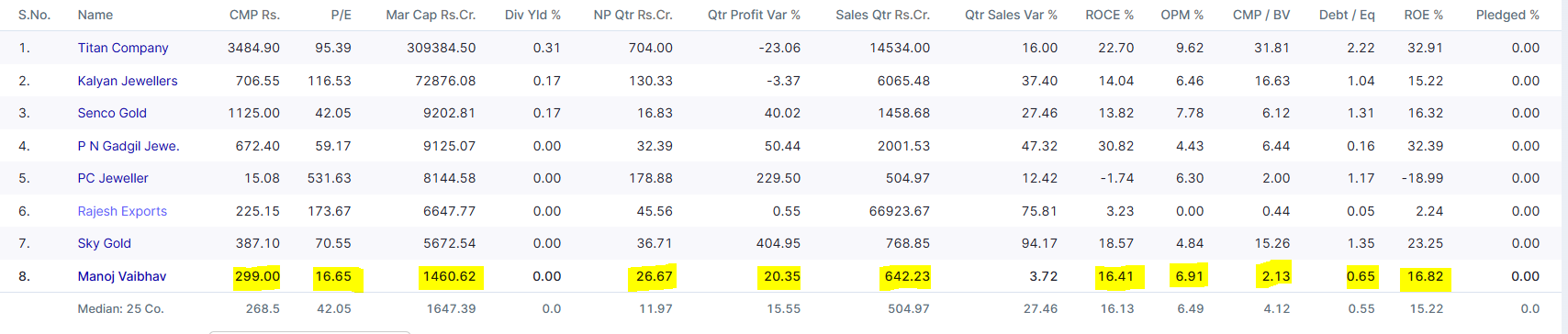Open P N Gadgil Jewe. company link

click(129, 146)
